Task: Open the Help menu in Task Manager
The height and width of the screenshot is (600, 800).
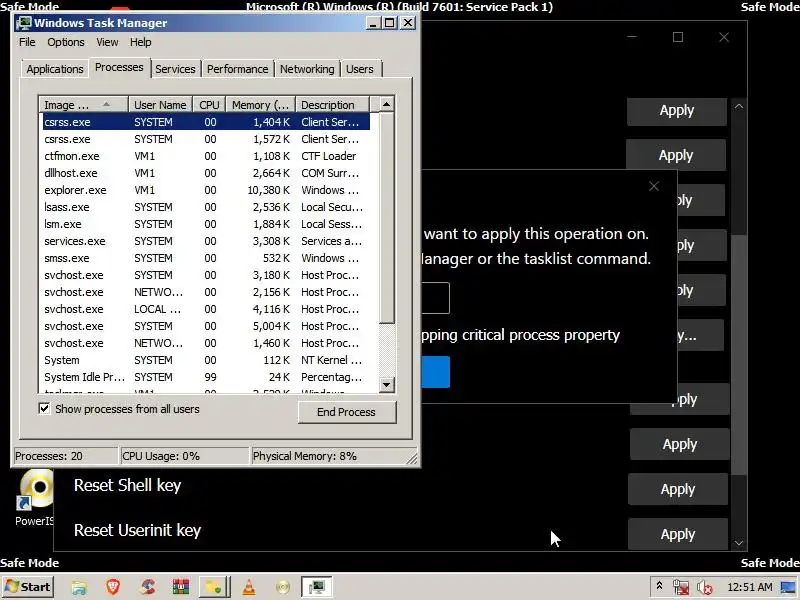Action: pyautogui.click(x=140, y=42)
